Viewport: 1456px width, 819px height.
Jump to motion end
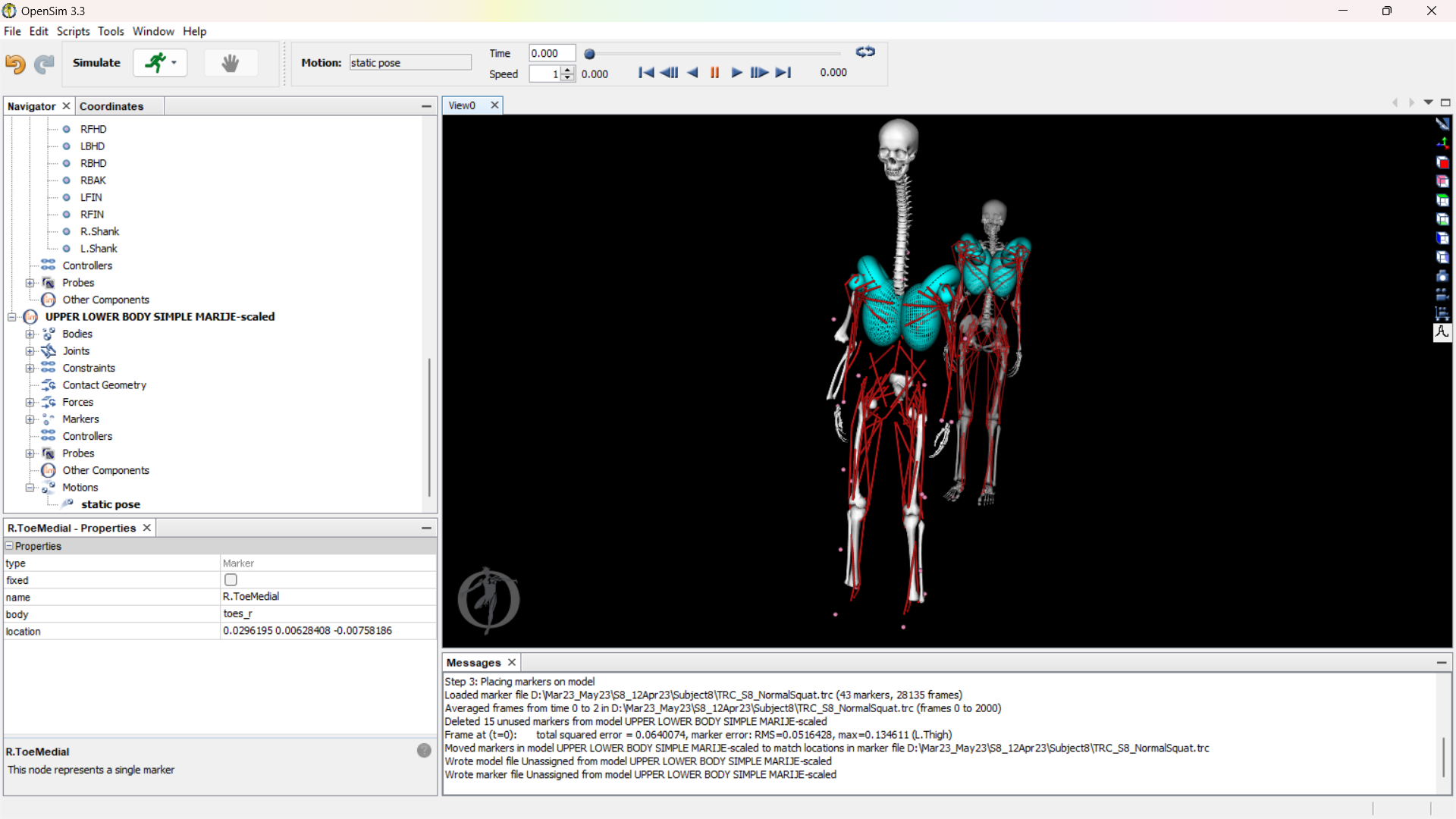pyautogui.click(x=783, y=73)
